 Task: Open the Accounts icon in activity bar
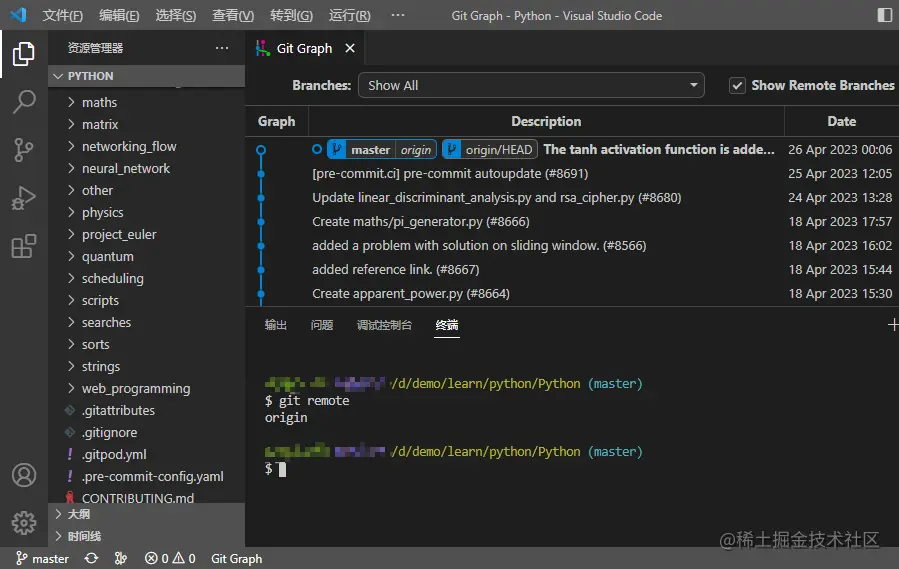point(24,475)
